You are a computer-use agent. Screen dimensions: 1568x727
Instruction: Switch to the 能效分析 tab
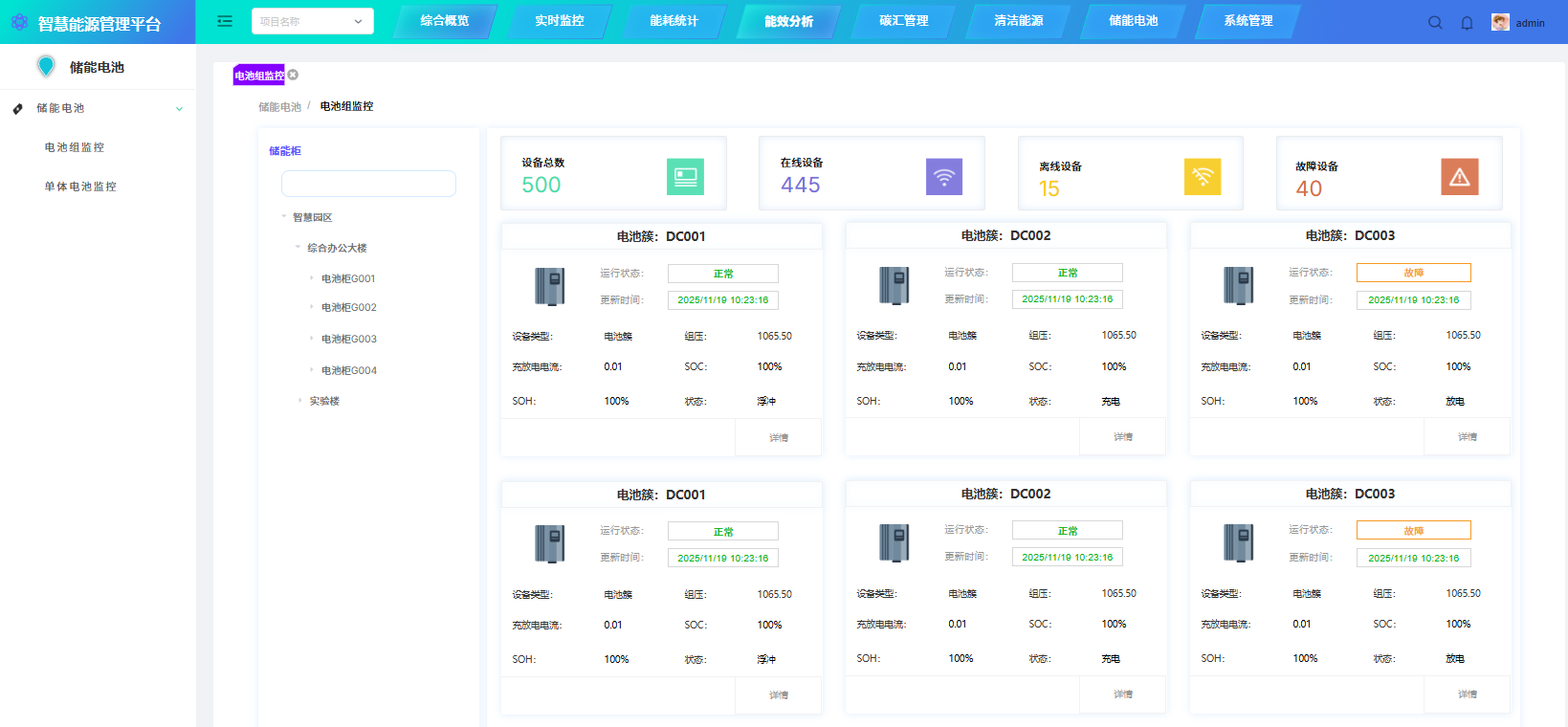click(788, 21)
